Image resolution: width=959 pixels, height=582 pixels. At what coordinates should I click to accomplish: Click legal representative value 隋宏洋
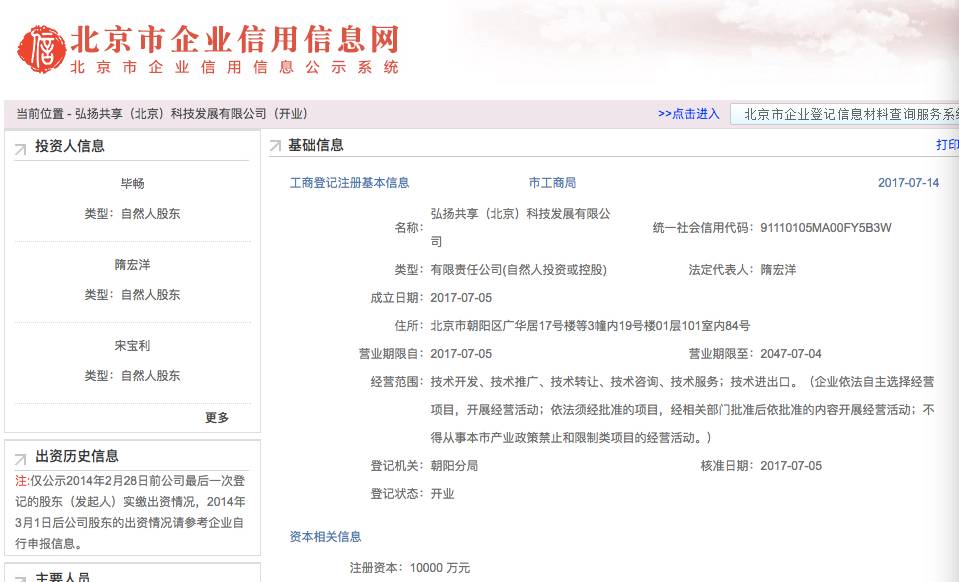[x=778, y=270]
